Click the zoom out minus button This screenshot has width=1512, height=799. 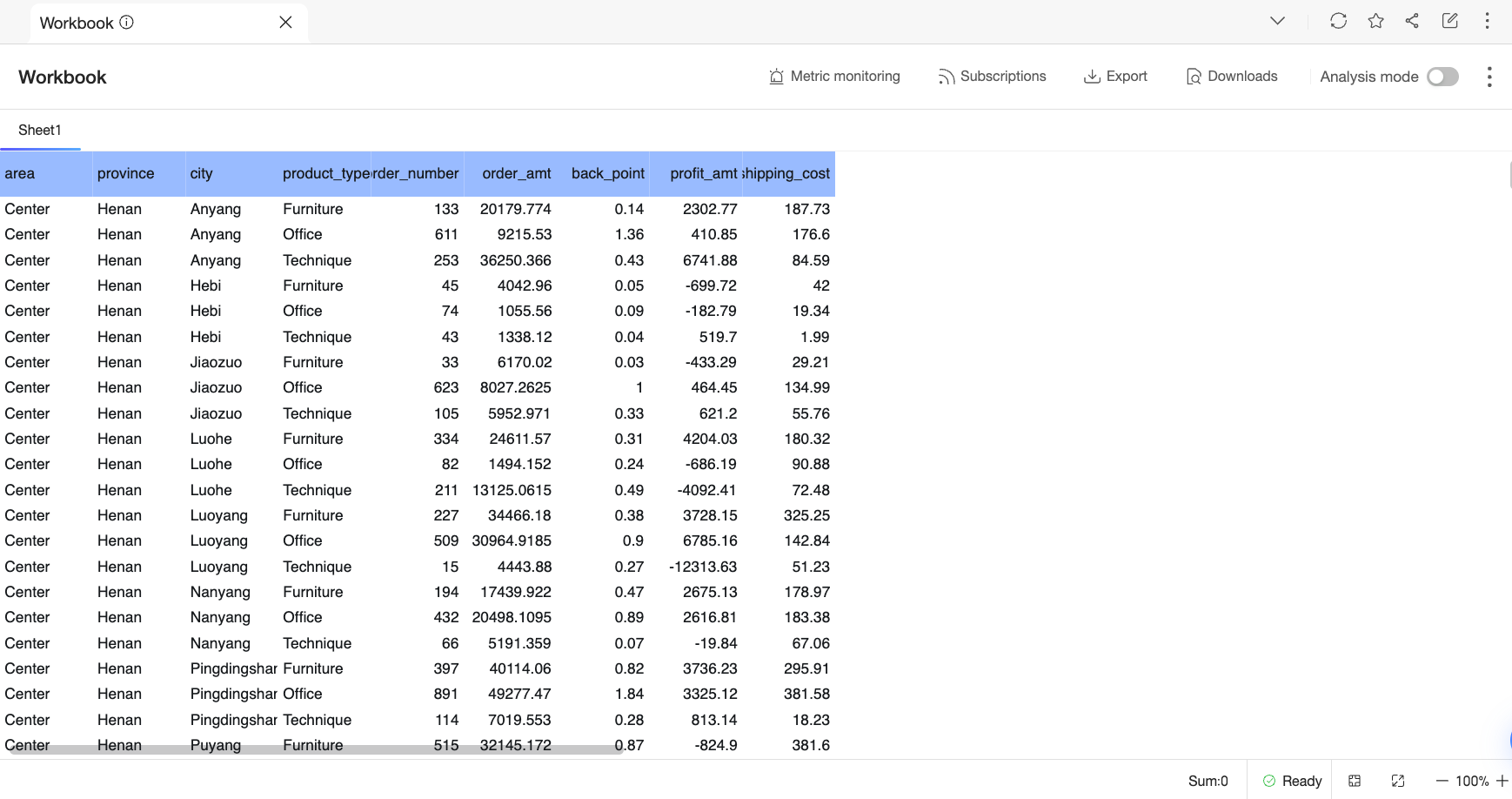1442,781
